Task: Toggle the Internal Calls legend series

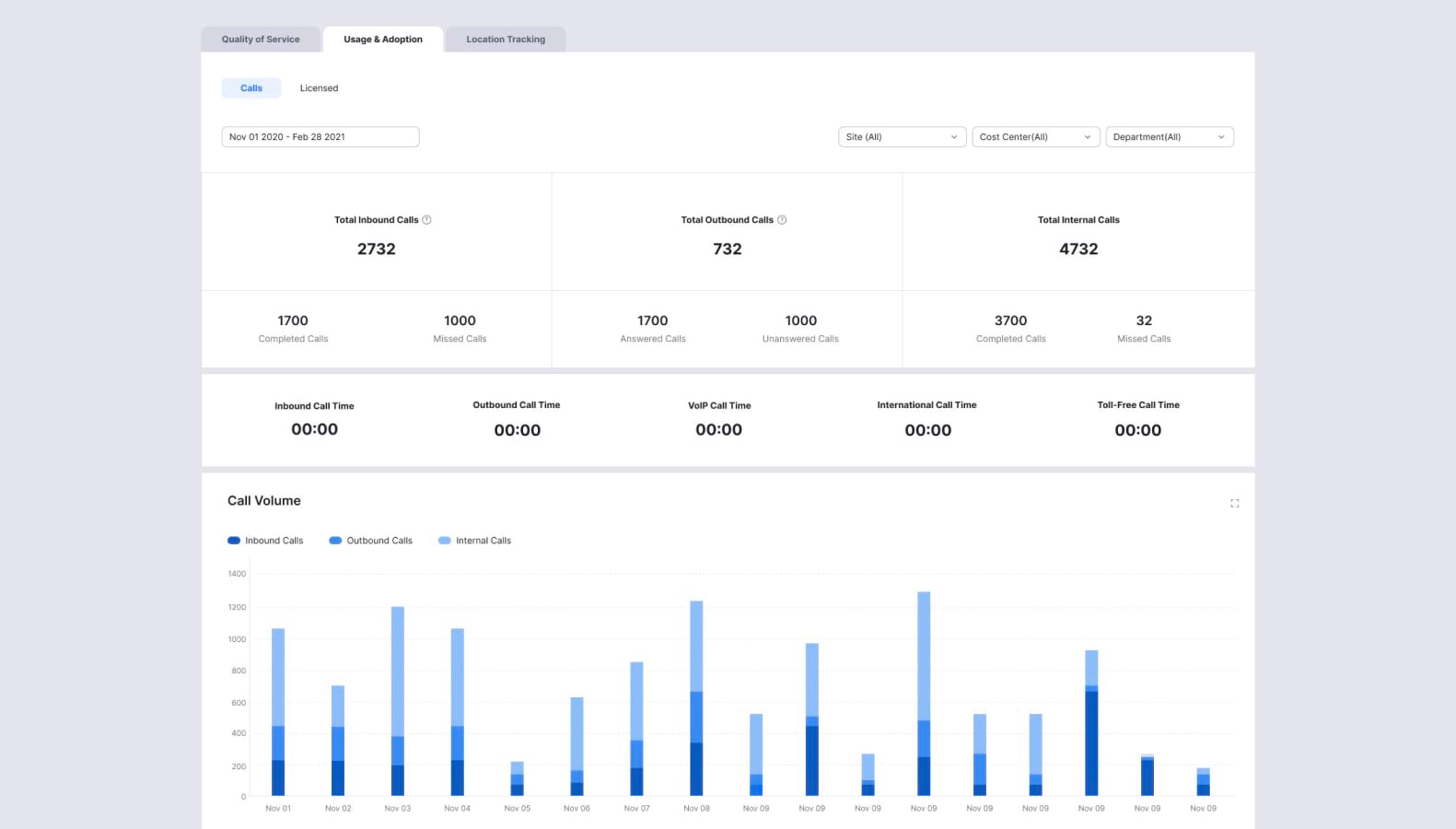Action: pos(474,541)
